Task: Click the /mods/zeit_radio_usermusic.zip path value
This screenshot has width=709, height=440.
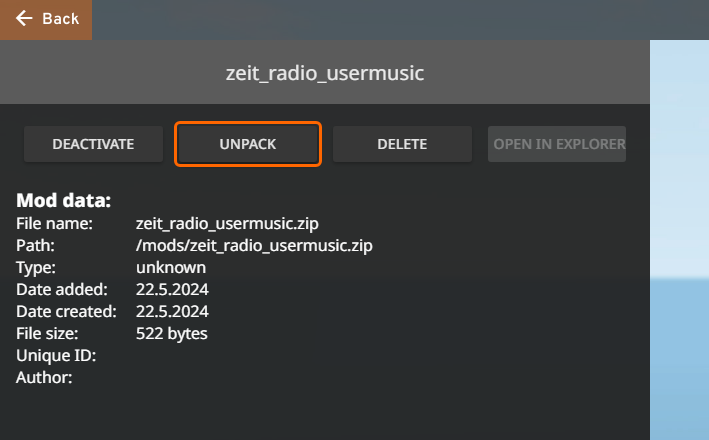Action: 255,245
